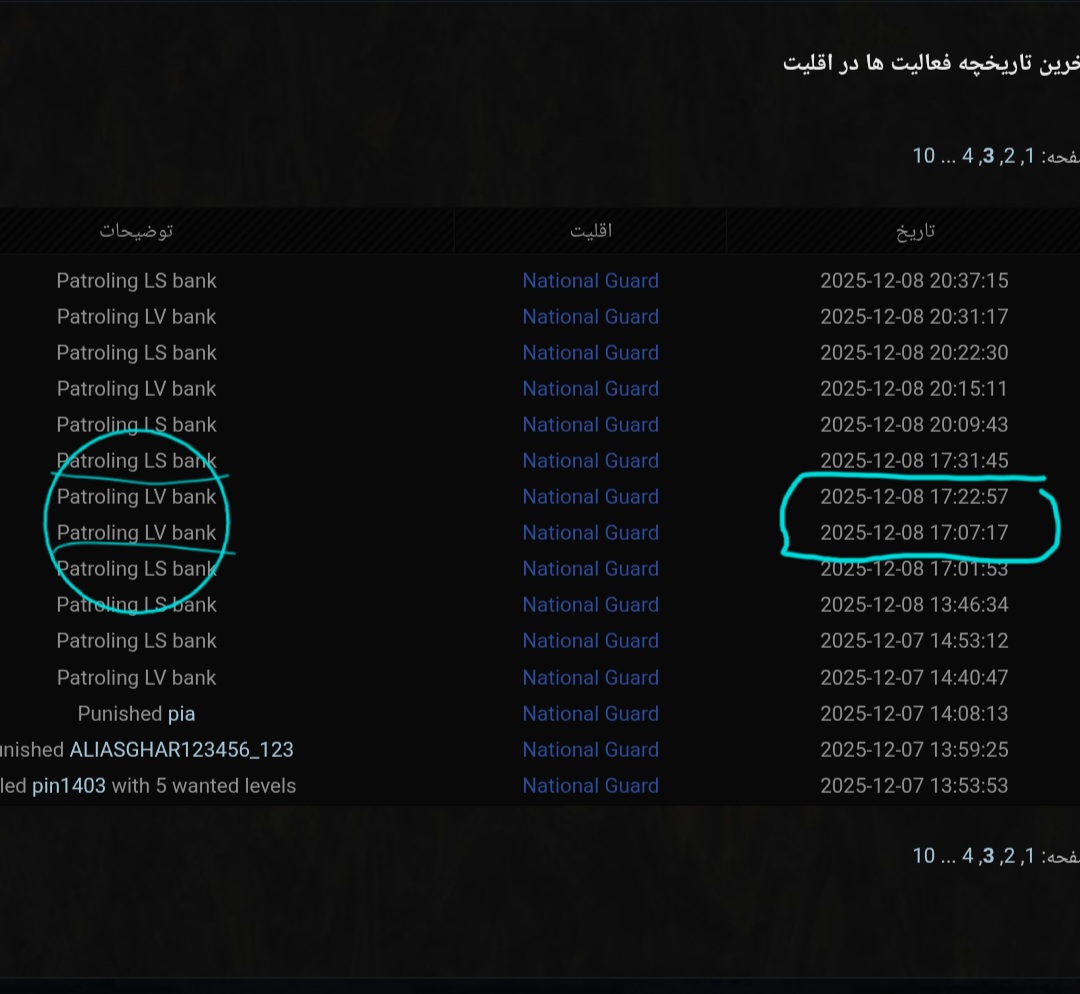The width and height of the screenshot is (1080, 994).
Task: Jump to page 10 in bottom pagination
Action: (x=923, y=855)
